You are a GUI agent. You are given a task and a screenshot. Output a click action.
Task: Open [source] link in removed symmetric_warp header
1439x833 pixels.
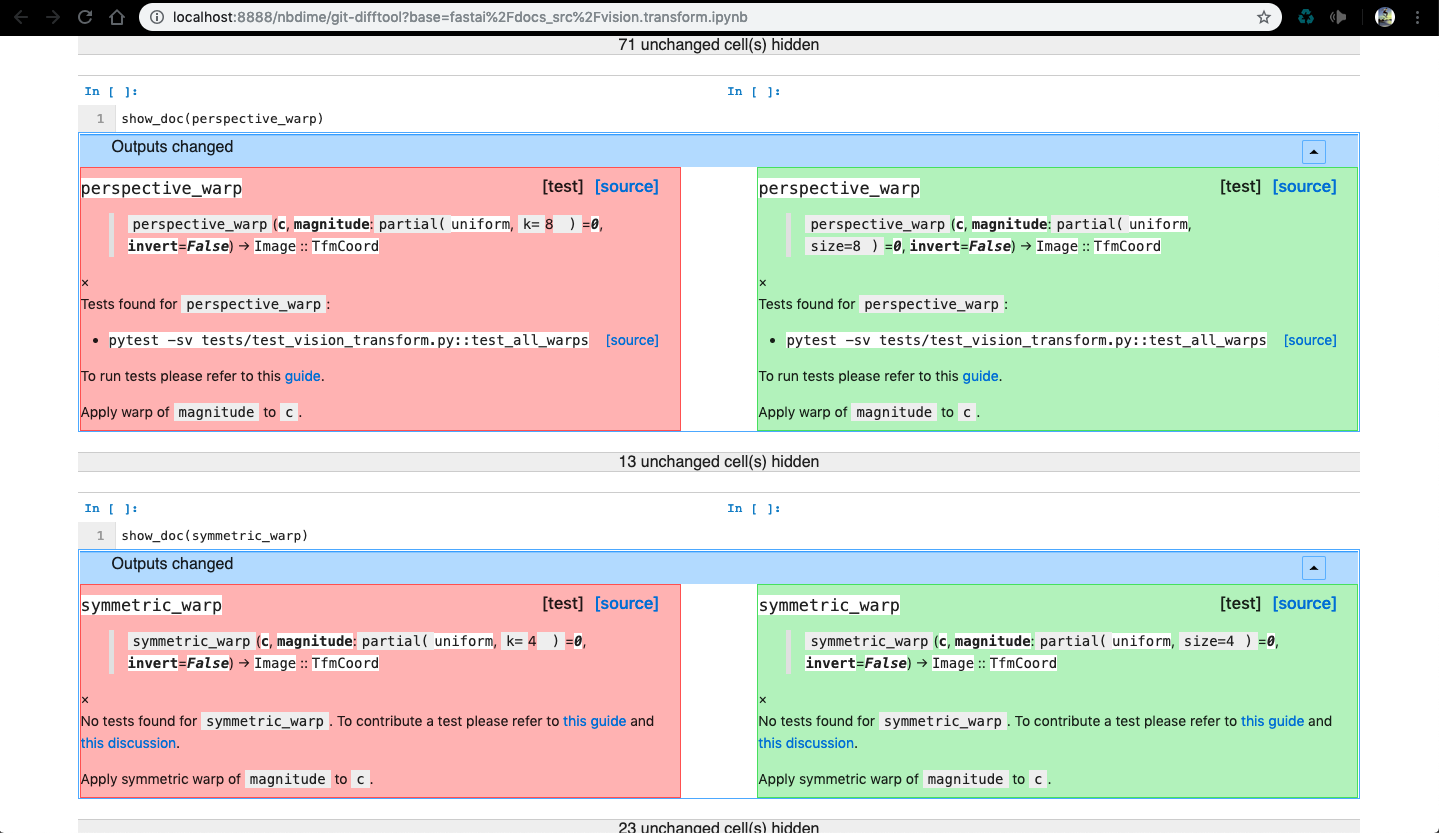627,603
